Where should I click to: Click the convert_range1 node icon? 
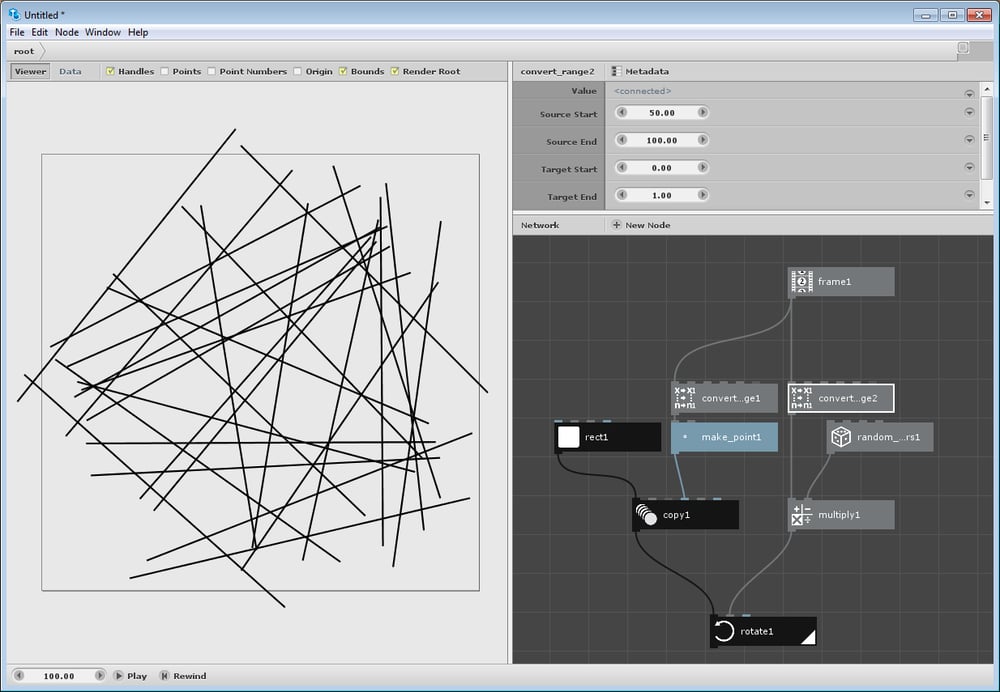(x=685, y=398)
